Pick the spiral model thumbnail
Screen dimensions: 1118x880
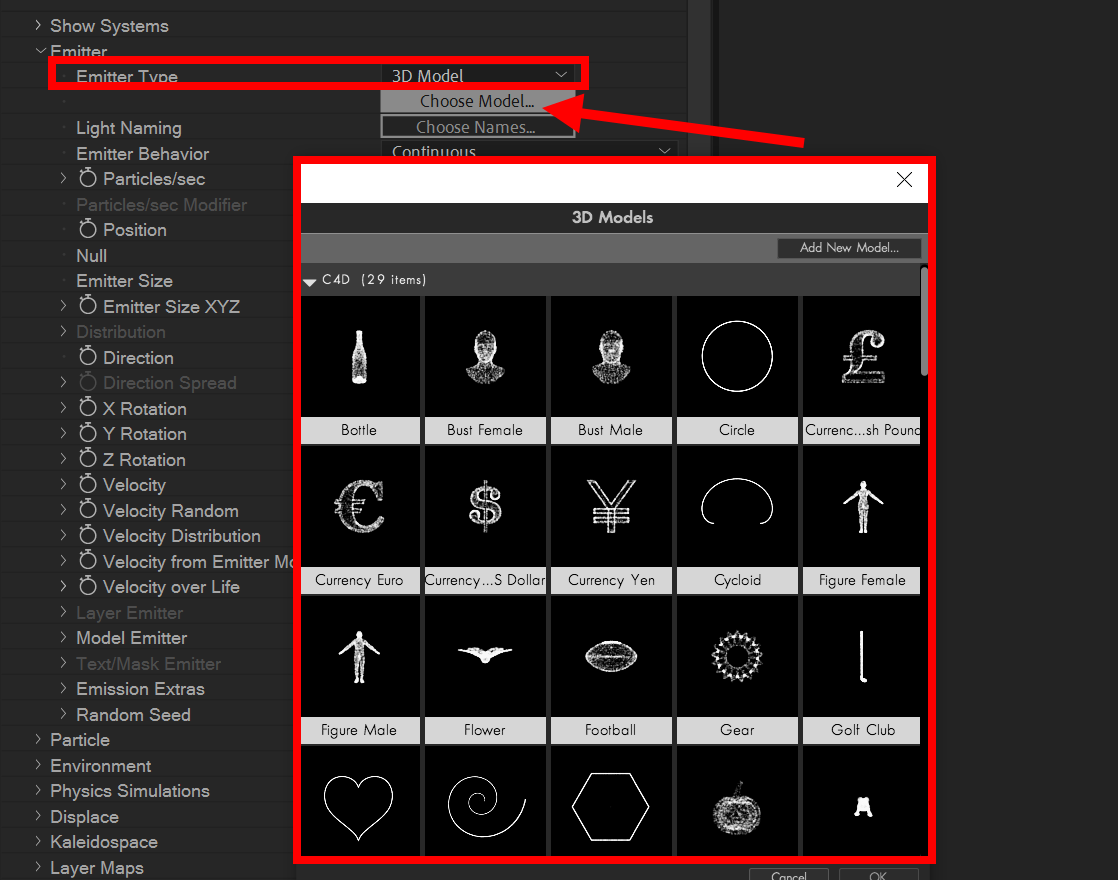click(x=486, y=801)
